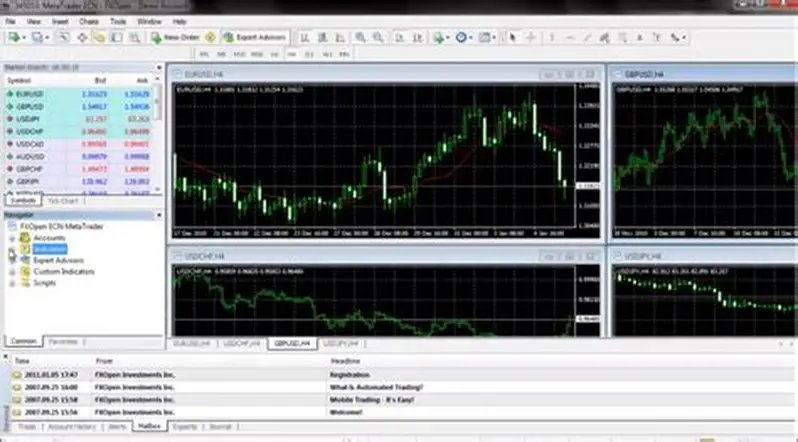This screenshot has width=798, height=442.
Task: Open the Profiles toolbar icon
Action: (x=37, y=37)
